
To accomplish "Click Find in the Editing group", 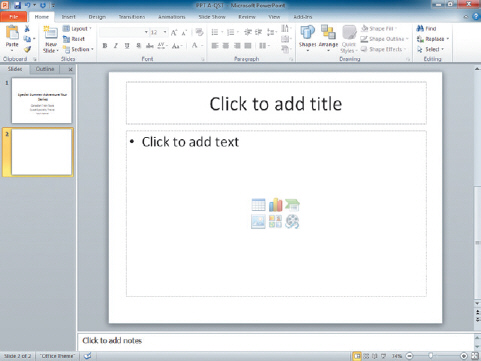I will pyautogui.click(x=426, y=29).
